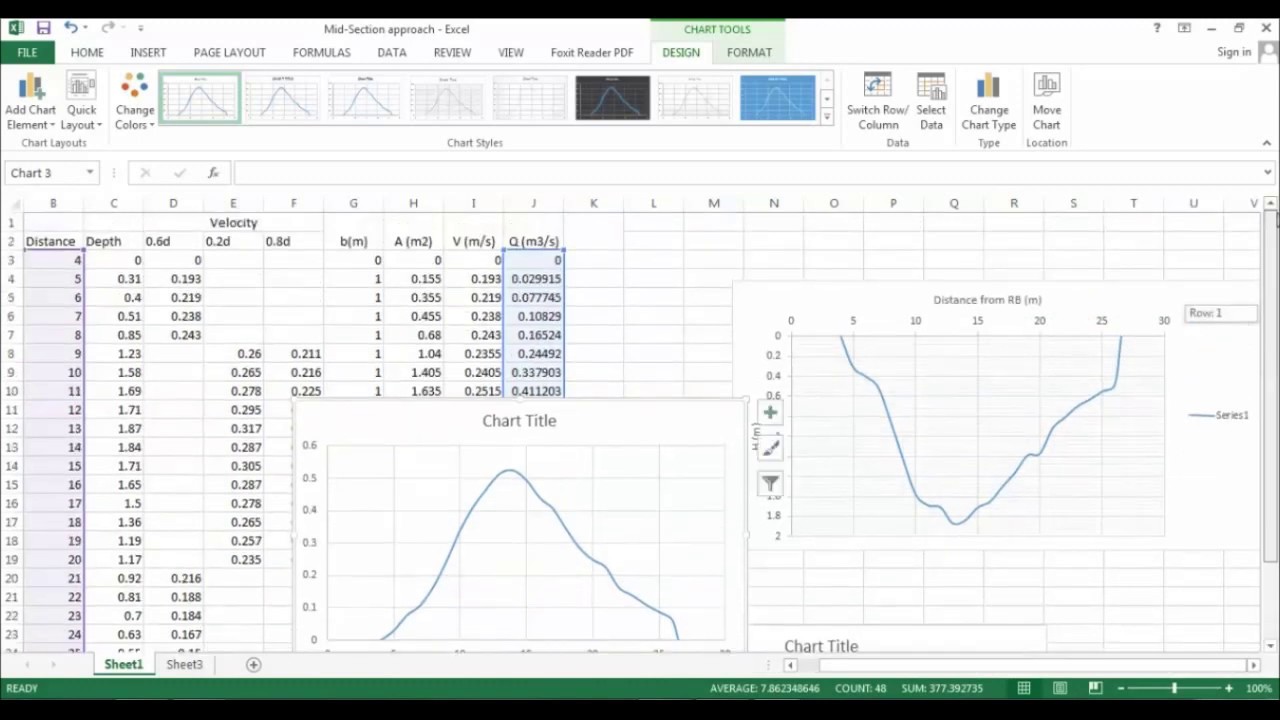Click the Insert Function fx icon
Image resolution: width=1280 pixels, height=720 pixels.
point(213,173)
